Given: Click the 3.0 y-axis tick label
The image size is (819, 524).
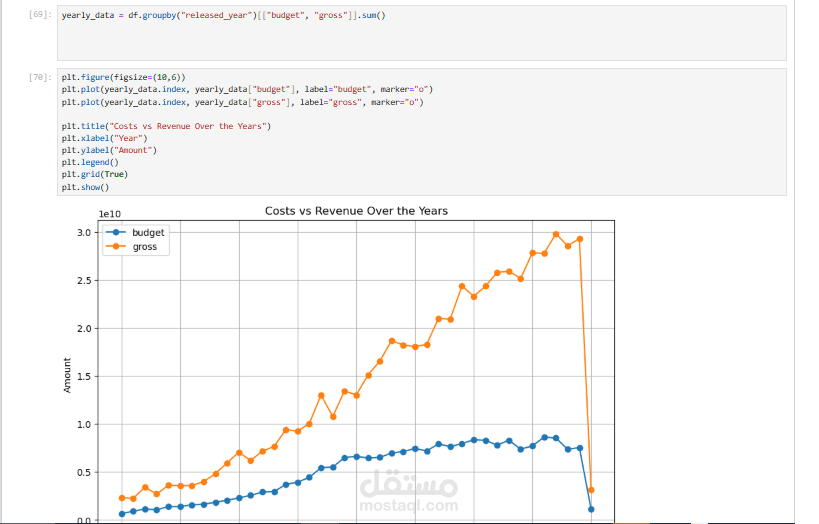Looking at the screenshot, I should [83, 233].
